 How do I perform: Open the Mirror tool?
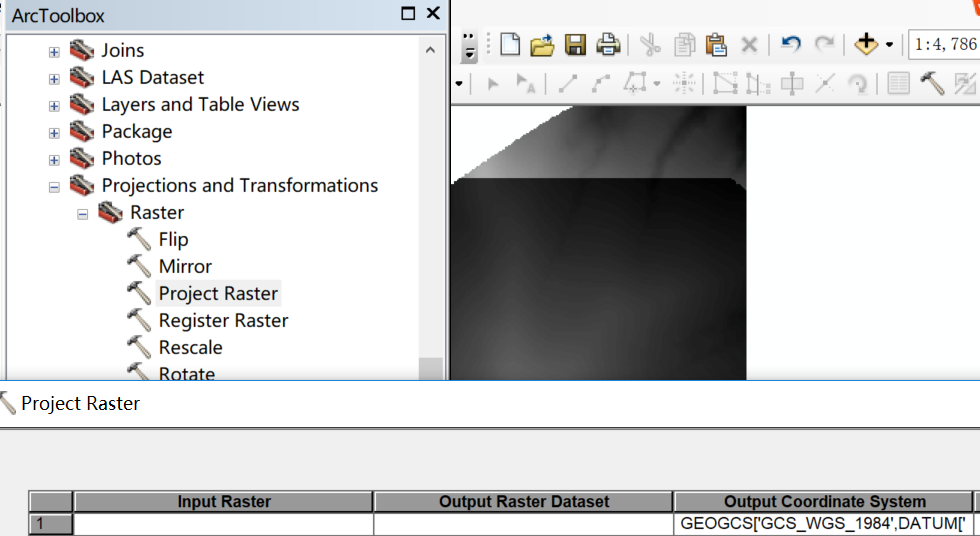185,266
